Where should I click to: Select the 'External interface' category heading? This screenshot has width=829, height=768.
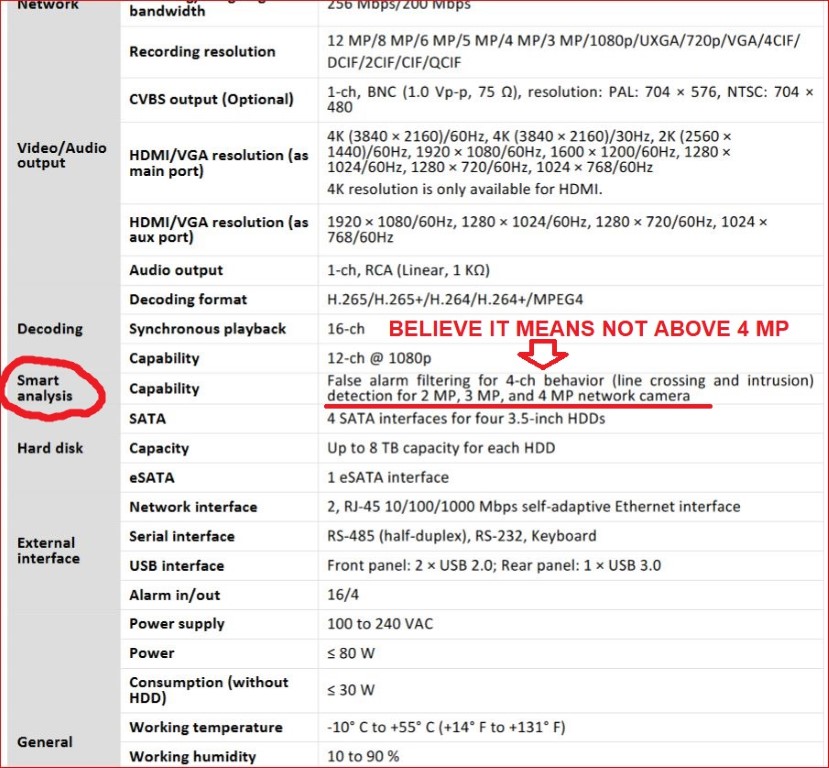click(x=48, y=551)
